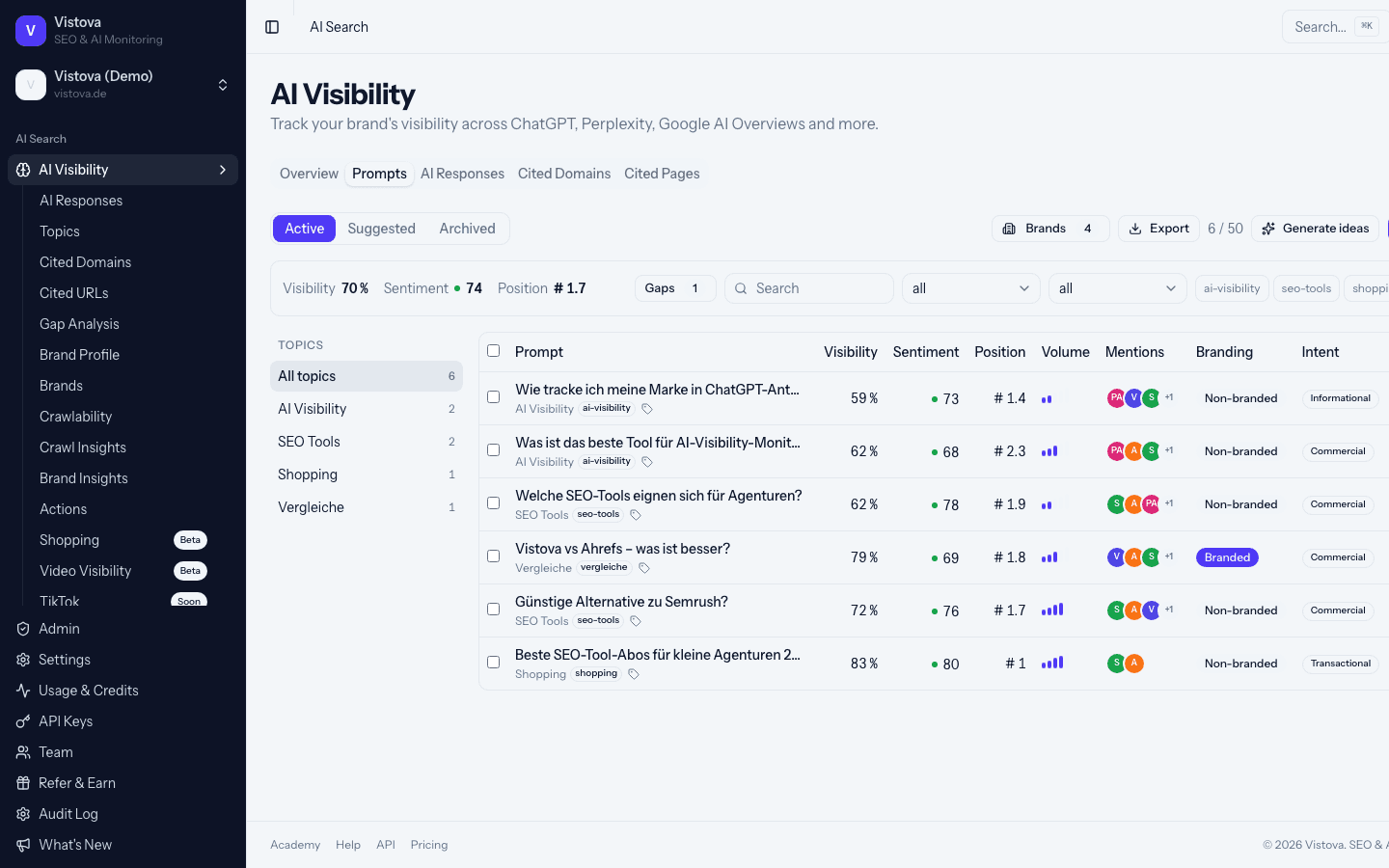The image size is (1389, 868).
Task: Click the Vistova logo icon
Action: pos(31,31)
